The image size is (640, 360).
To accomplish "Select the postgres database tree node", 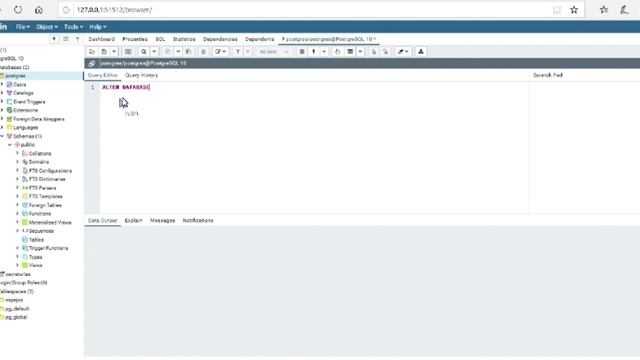I will click(x=15, y=76).
